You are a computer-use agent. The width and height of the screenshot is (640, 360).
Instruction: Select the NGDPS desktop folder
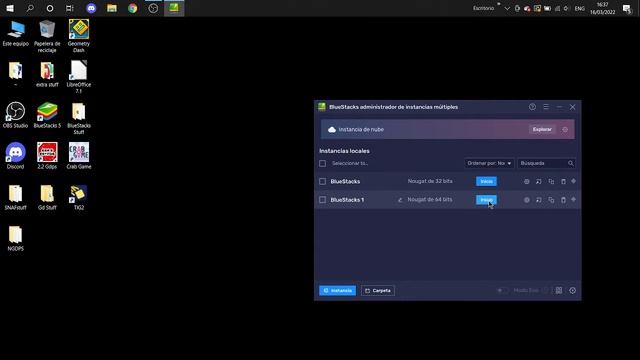(16, 238)
